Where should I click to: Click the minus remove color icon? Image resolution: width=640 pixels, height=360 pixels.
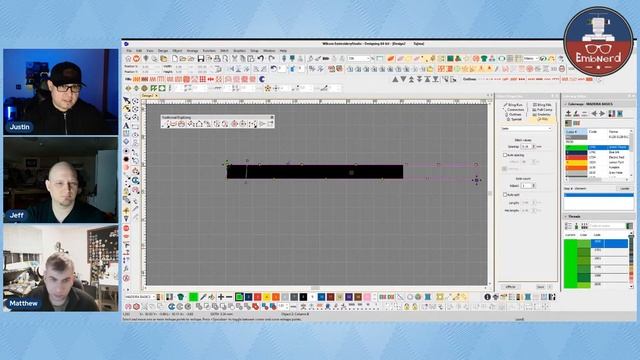(x=229, y=297)
